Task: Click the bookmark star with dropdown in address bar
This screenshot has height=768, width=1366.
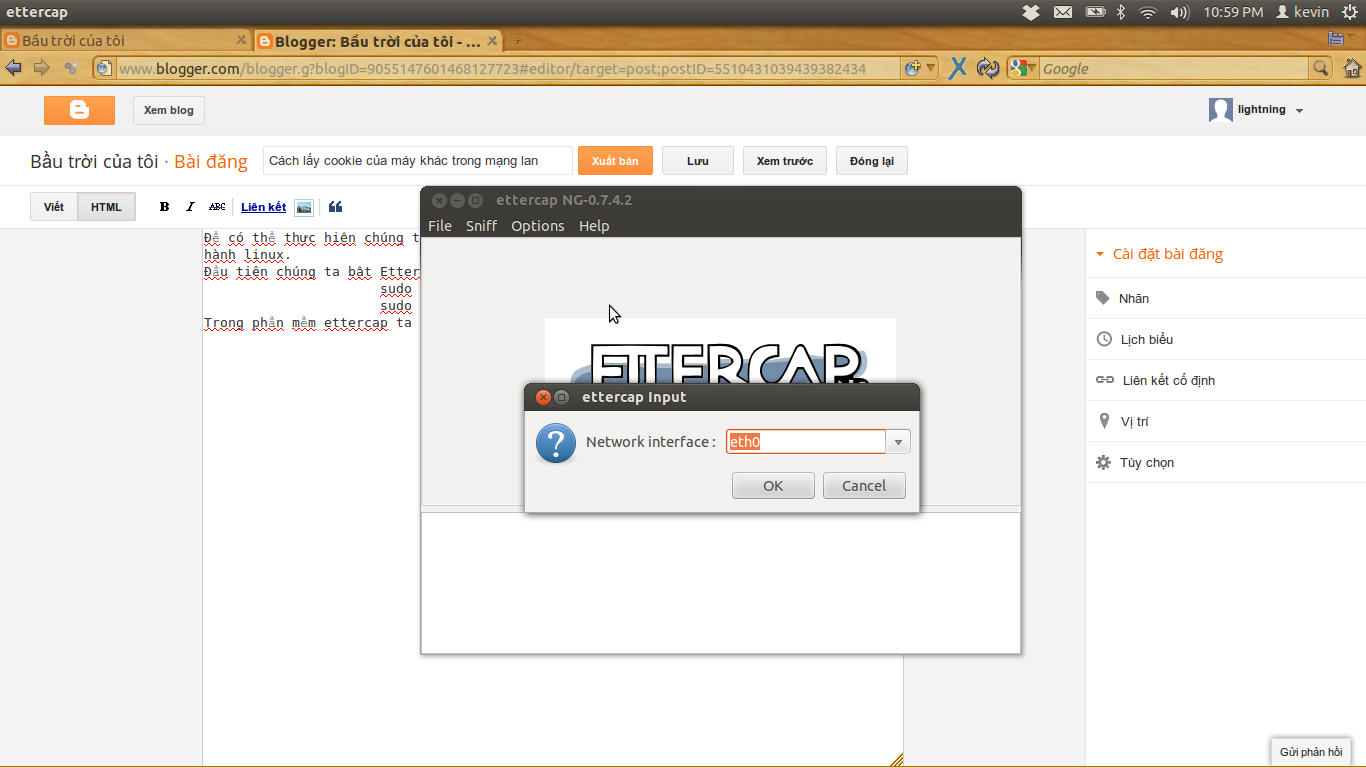Action: click(920, 68)
